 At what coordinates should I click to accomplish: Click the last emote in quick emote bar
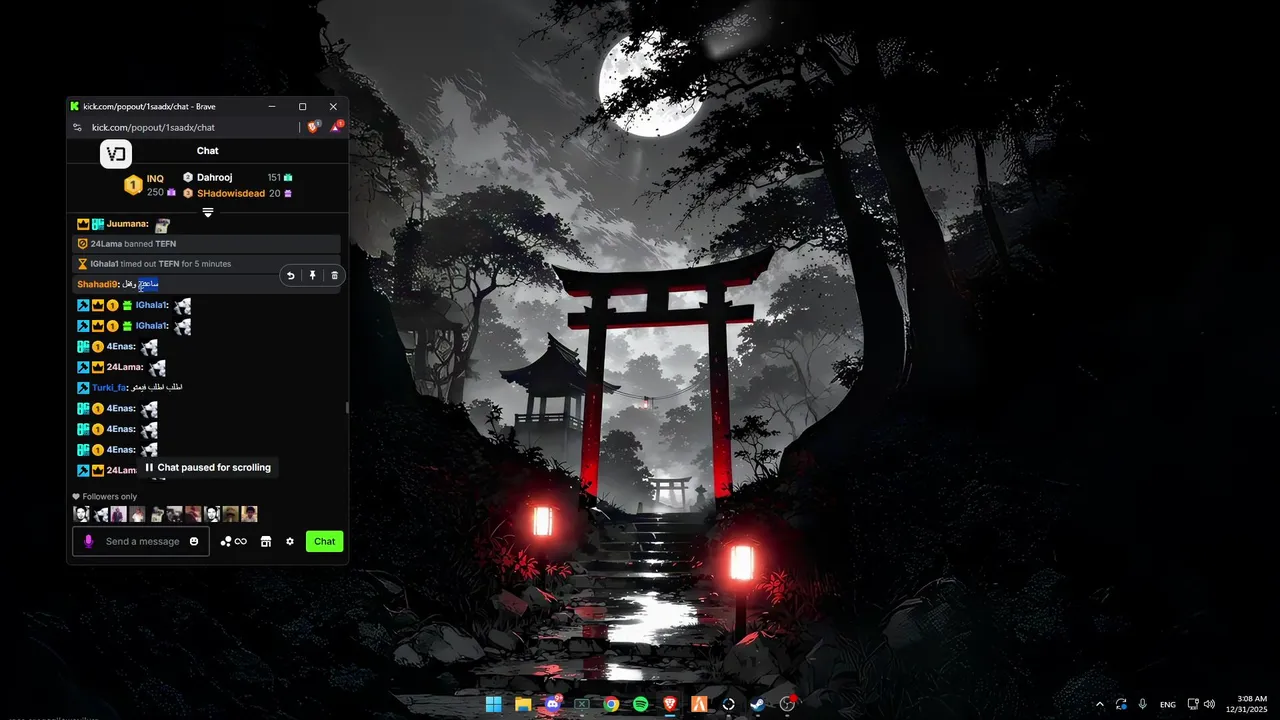tap(249, 514)
